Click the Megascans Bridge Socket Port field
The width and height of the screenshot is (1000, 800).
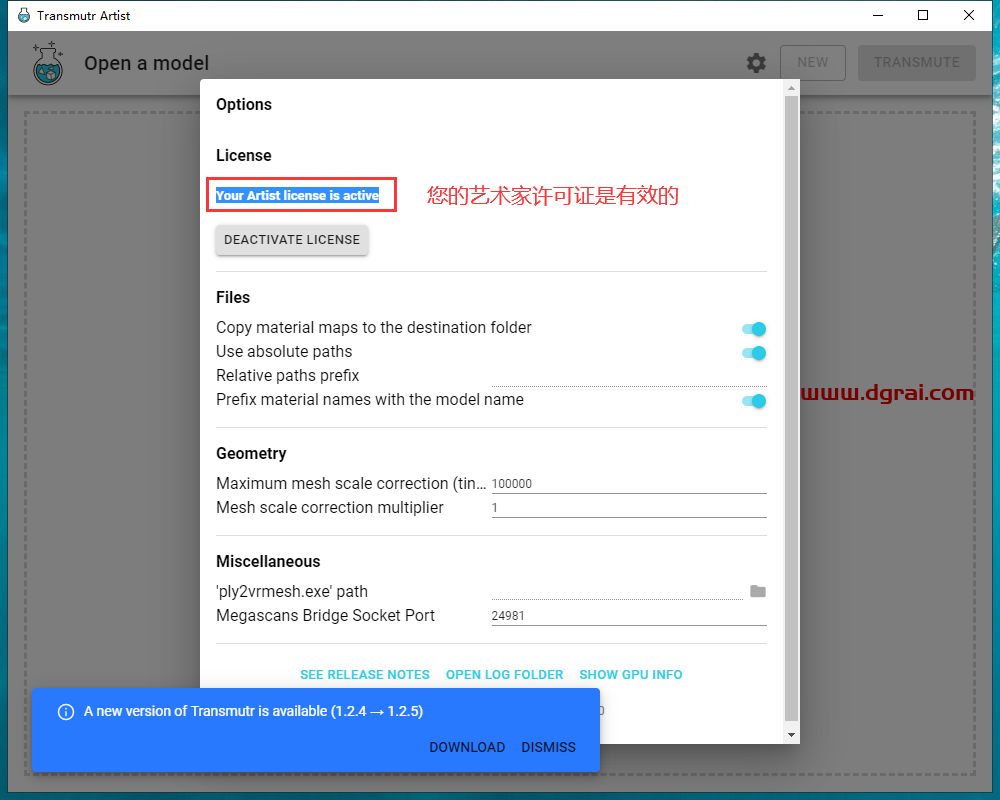[x=629, y=616]
